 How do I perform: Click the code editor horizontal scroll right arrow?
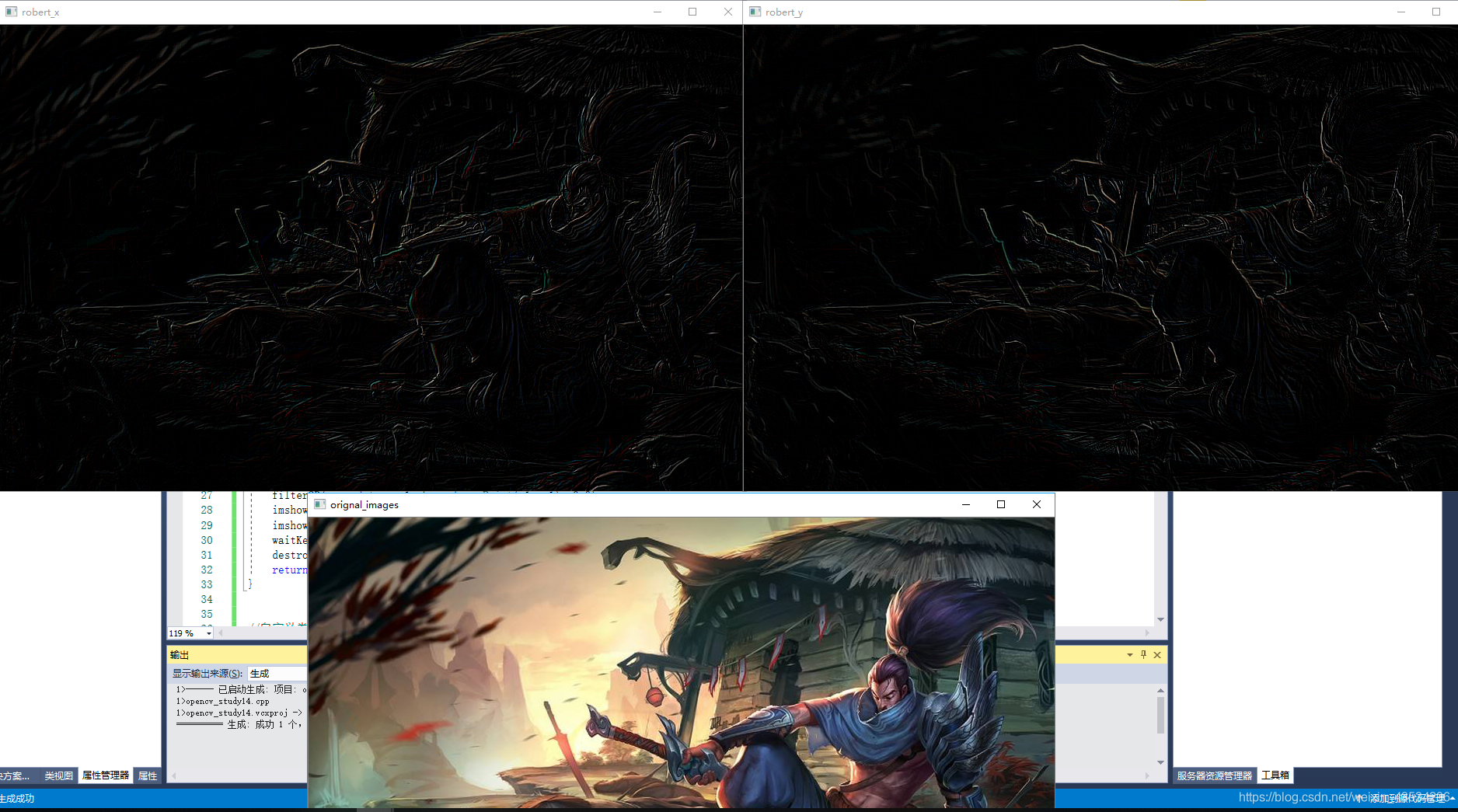[1147, 633]
